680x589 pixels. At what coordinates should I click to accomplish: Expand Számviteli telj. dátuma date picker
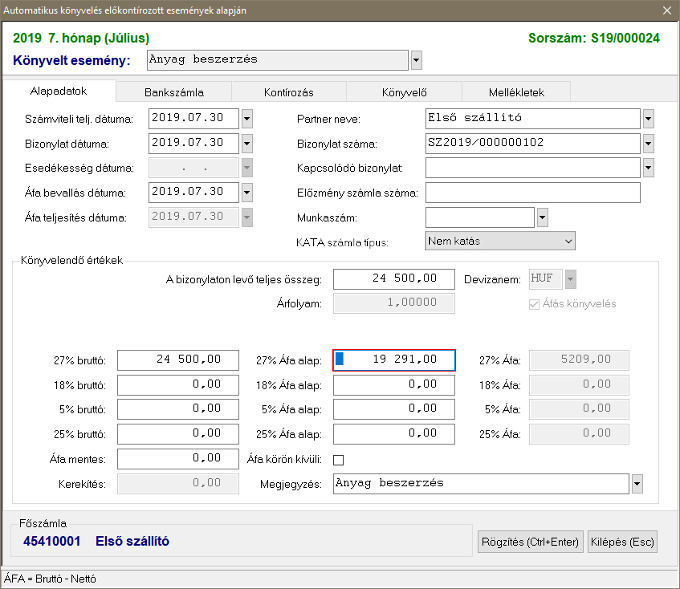click(247, 118)
